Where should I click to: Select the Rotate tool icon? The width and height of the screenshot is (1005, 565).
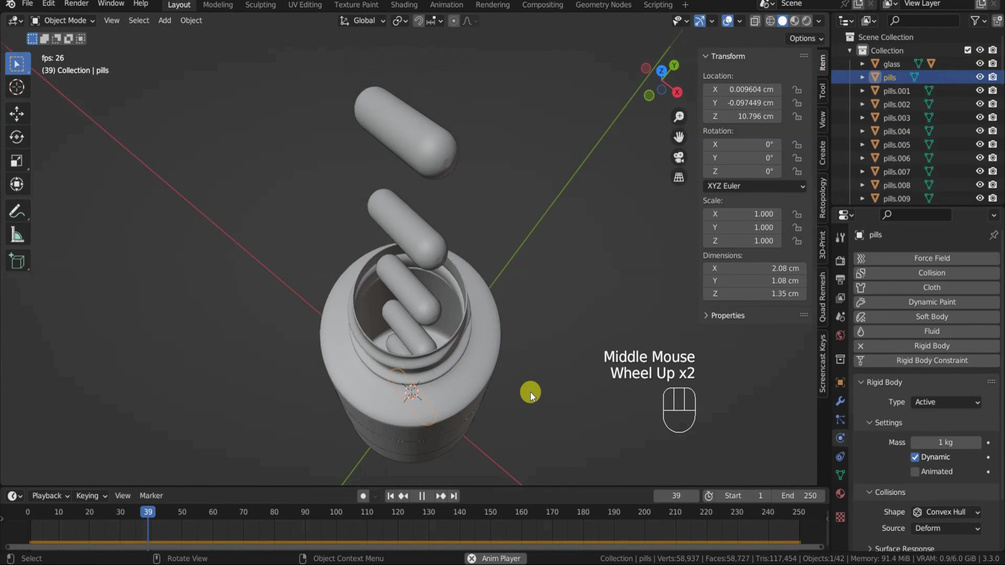[17, 137]
